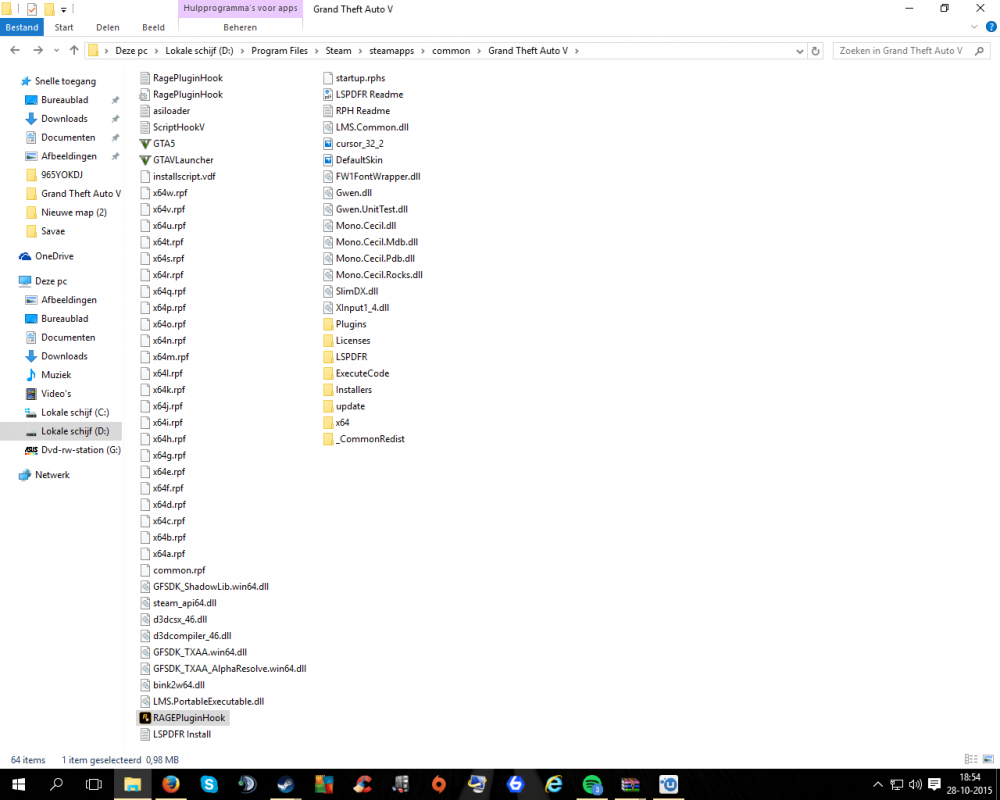
Task: Expand chevron after Program Files breadcrumb
Action: (x=317, y=51)
